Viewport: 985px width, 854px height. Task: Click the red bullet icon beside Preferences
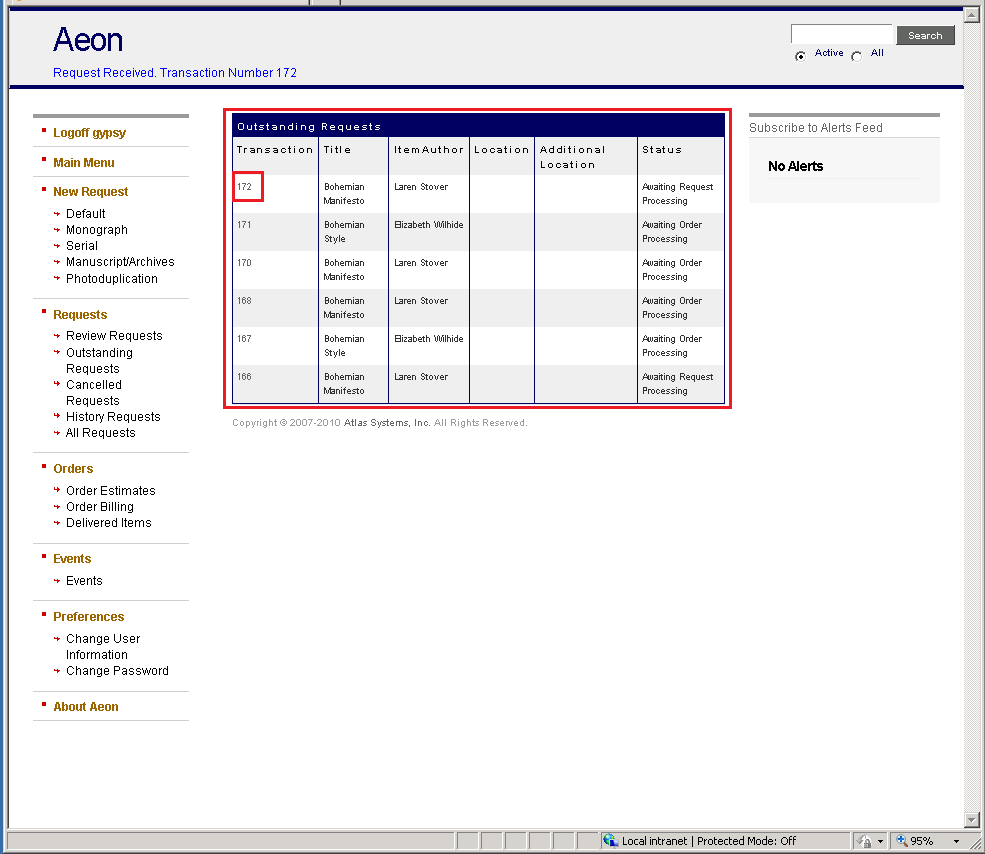pos(42,616)
